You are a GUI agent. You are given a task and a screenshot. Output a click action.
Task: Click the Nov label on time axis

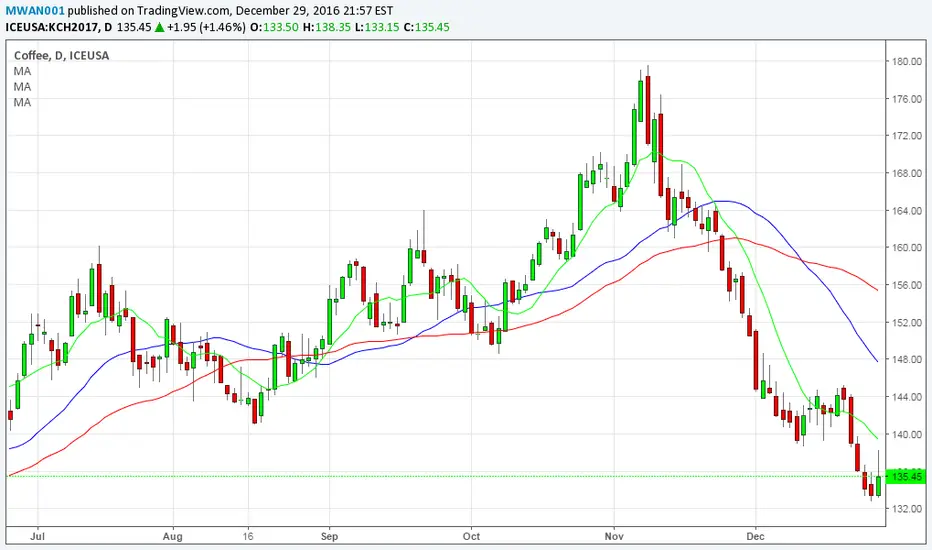tap(614, 536)
